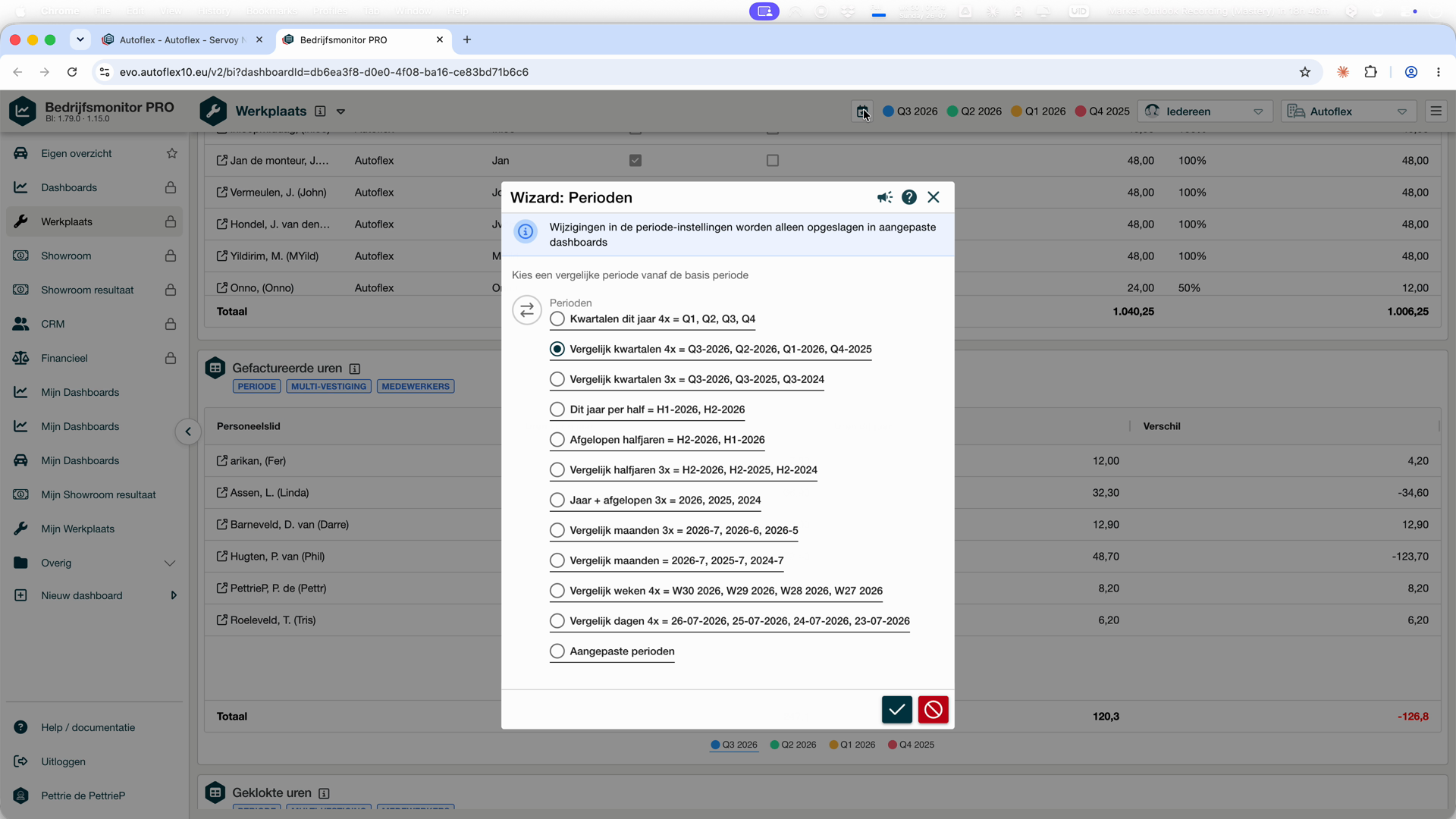Viewport: 1456px width, 819px height.
Task: Choose Vergelijk maanden 2026-7, 2025-7 option
Action: coord(557,561)
